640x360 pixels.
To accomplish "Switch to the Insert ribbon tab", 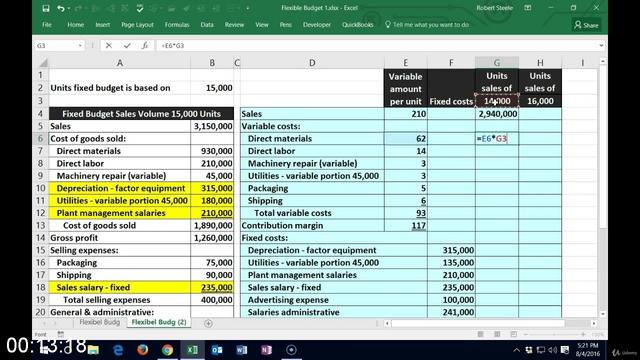I will 102,25.
